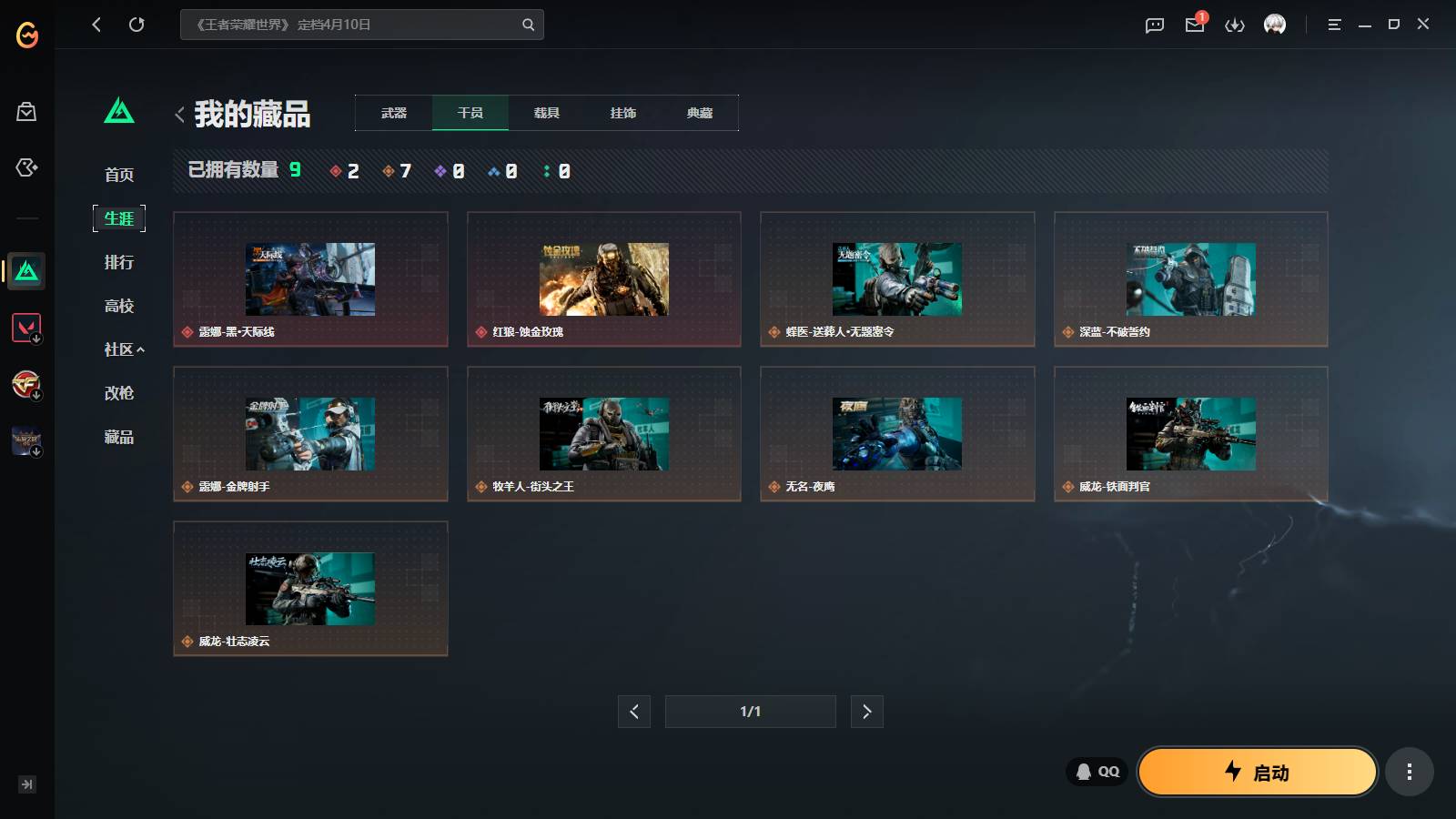The image size is (1456, 819).
Task: Open the hamburger menu in title bar
Action: [x=1334, y=25]
